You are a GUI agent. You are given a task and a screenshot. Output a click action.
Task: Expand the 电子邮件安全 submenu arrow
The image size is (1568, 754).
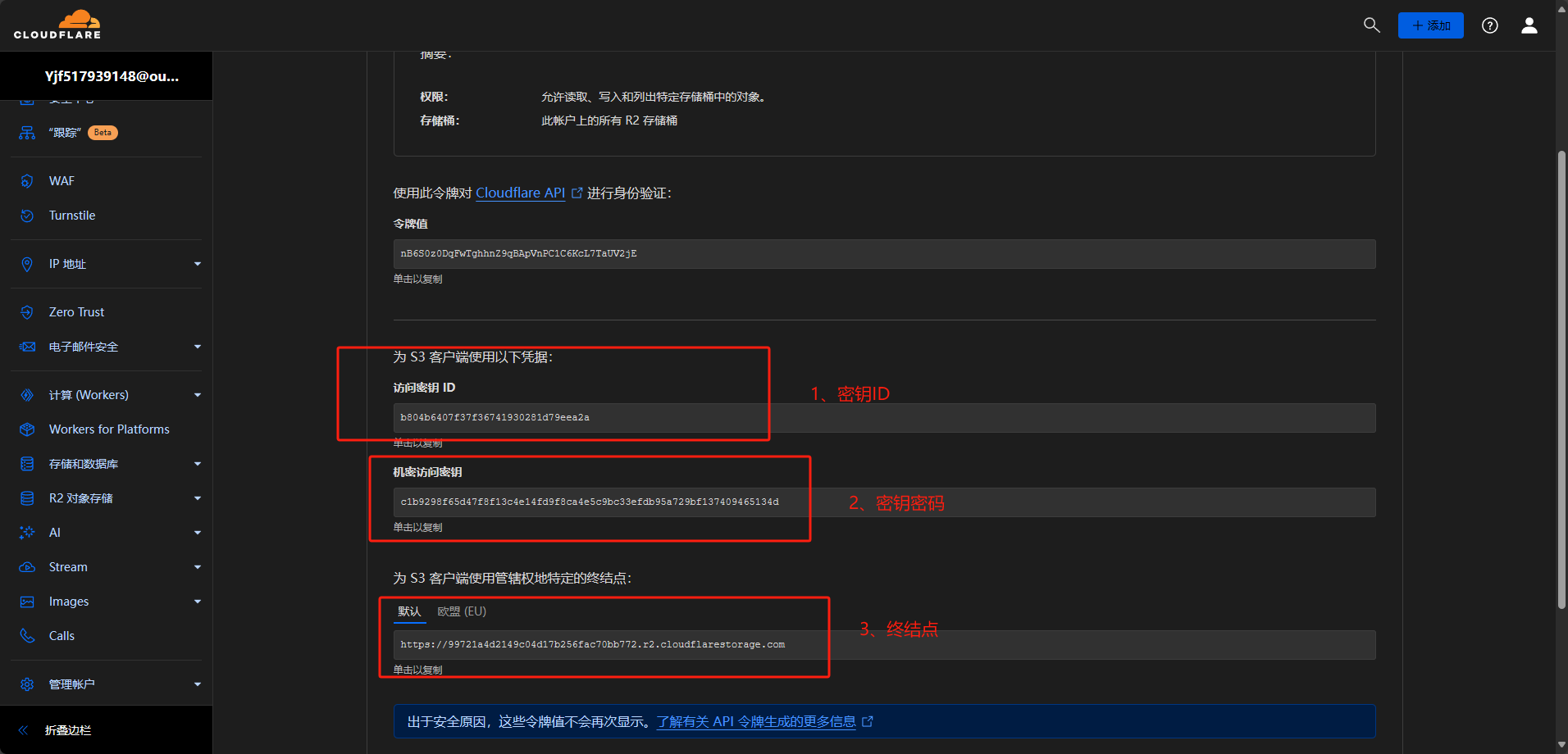click(198, 347)
